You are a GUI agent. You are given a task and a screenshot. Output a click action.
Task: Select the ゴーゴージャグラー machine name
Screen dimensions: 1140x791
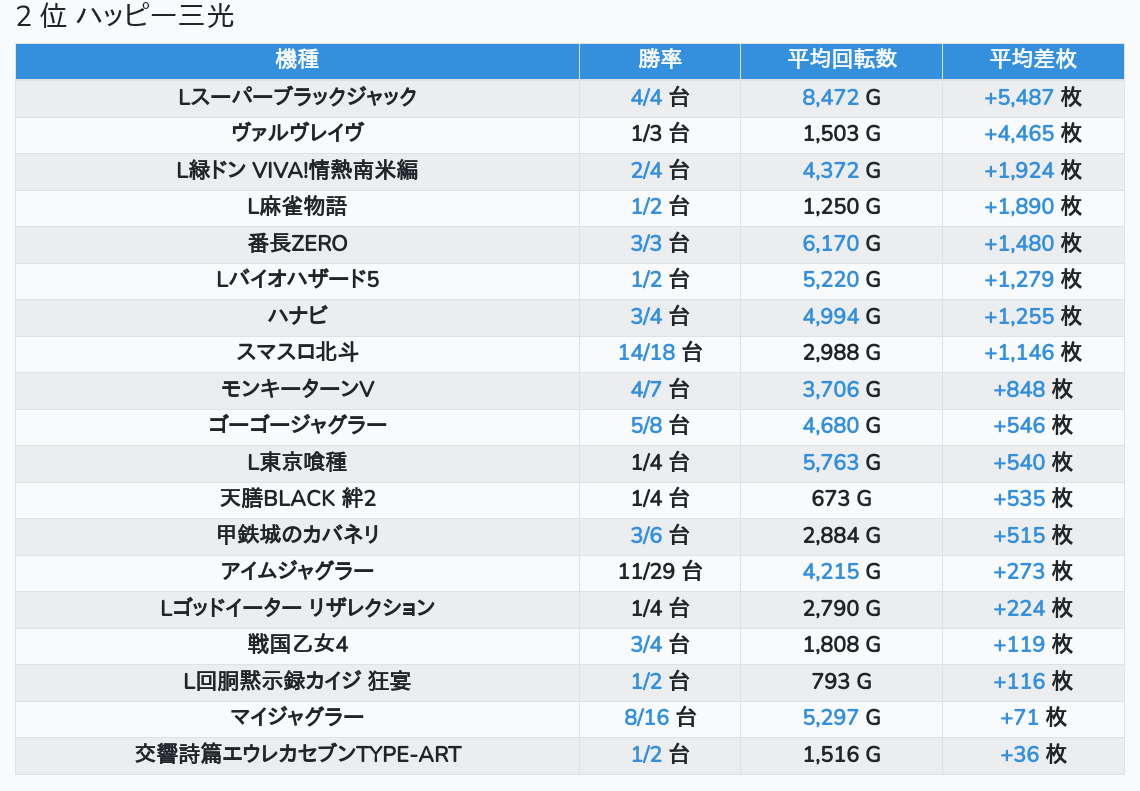click(x=297, y=425)
